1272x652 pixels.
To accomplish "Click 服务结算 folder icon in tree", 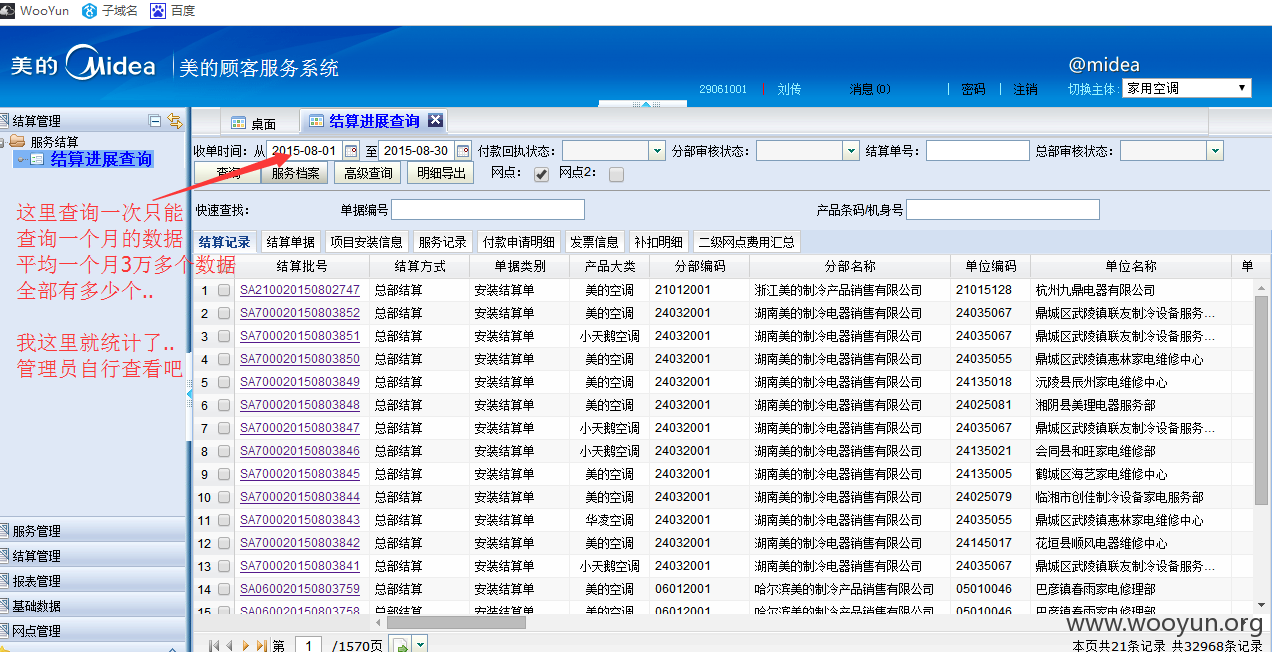I will tap(18, 142).
